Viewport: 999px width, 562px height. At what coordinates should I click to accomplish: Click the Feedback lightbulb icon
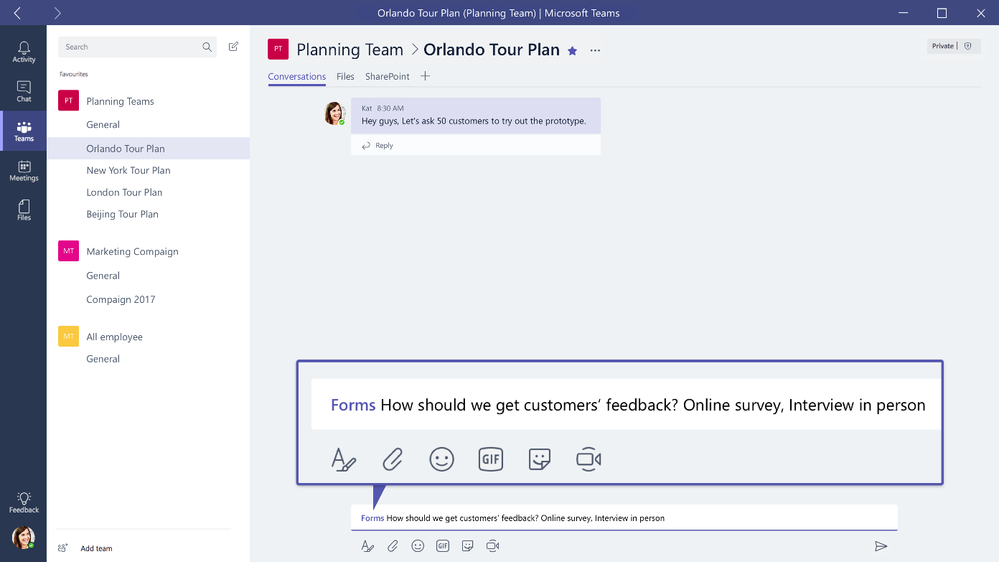coord(24,502)
